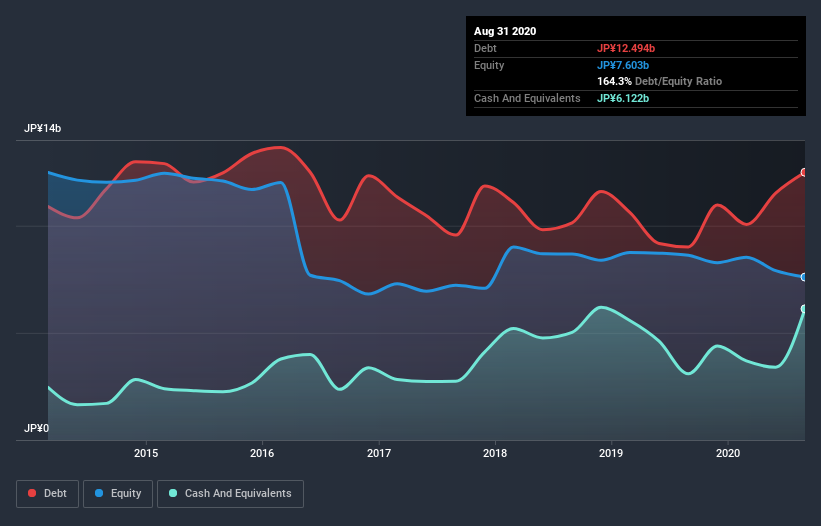Click the 2017 axis label
Image resolution: width=821 pixels, height=526 pixels.
pyautogui.click(x=379, y=453)
